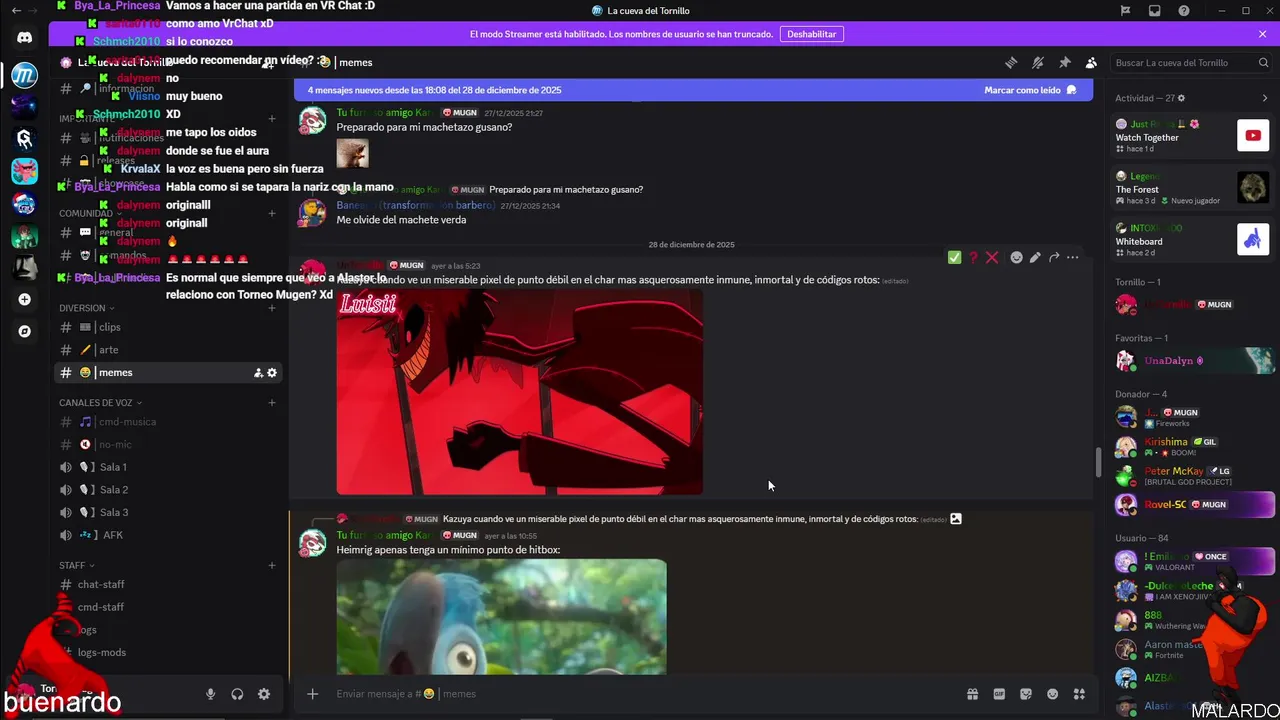This screenshot has height=720, width=1280.
Task: Join voice channel Sala 1
Action: click(169, 467)
